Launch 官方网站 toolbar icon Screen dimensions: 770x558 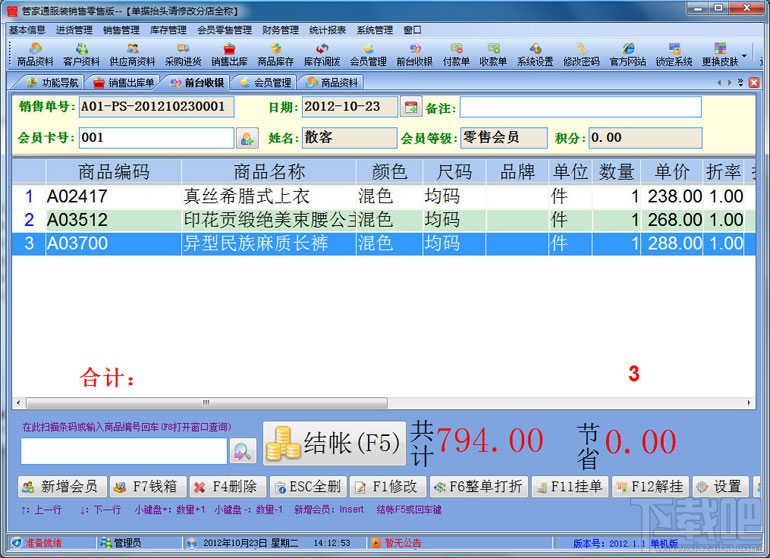[628, 54]
